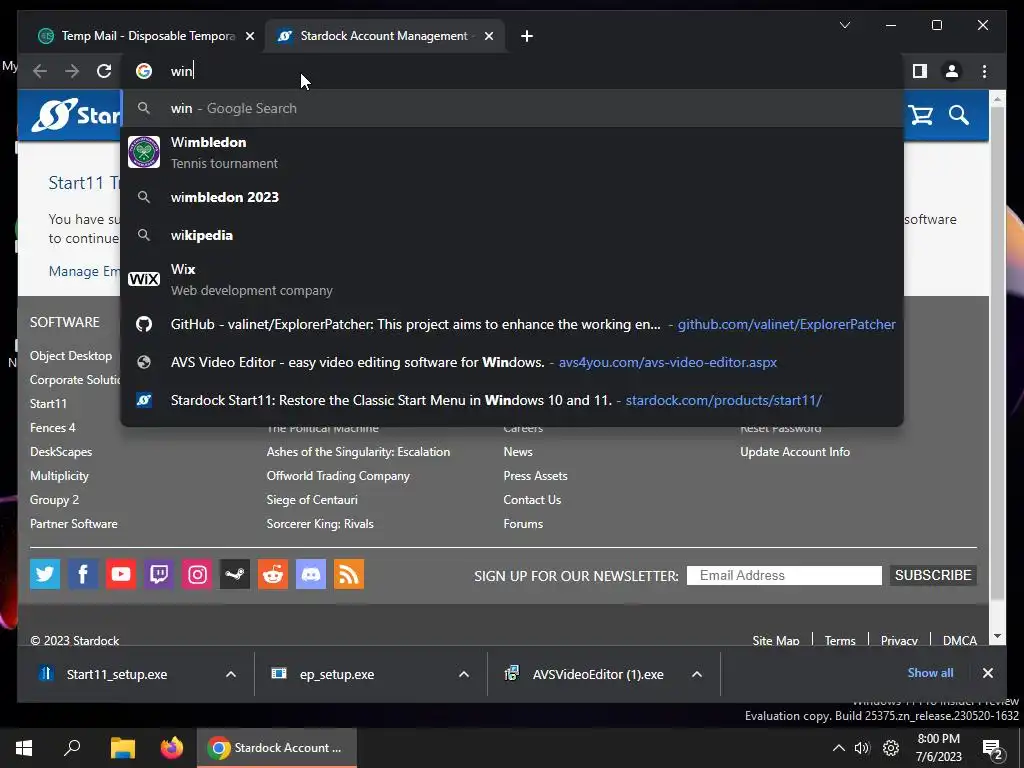
Task: Close the Stardock Account Management tab
Action: tap(489, 36)
